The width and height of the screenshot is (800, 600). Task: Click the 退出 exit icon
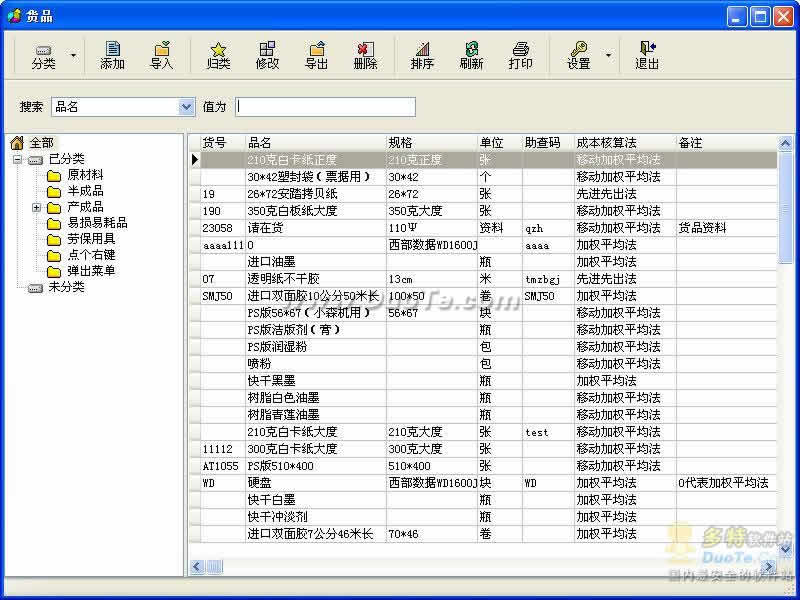pyautogui.click(x=647, y=57)
